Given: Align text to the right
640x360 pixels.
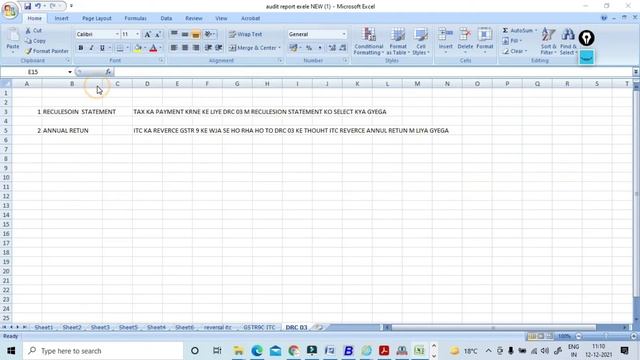Looking at the screenshot, I should click(x=196, y=48).
